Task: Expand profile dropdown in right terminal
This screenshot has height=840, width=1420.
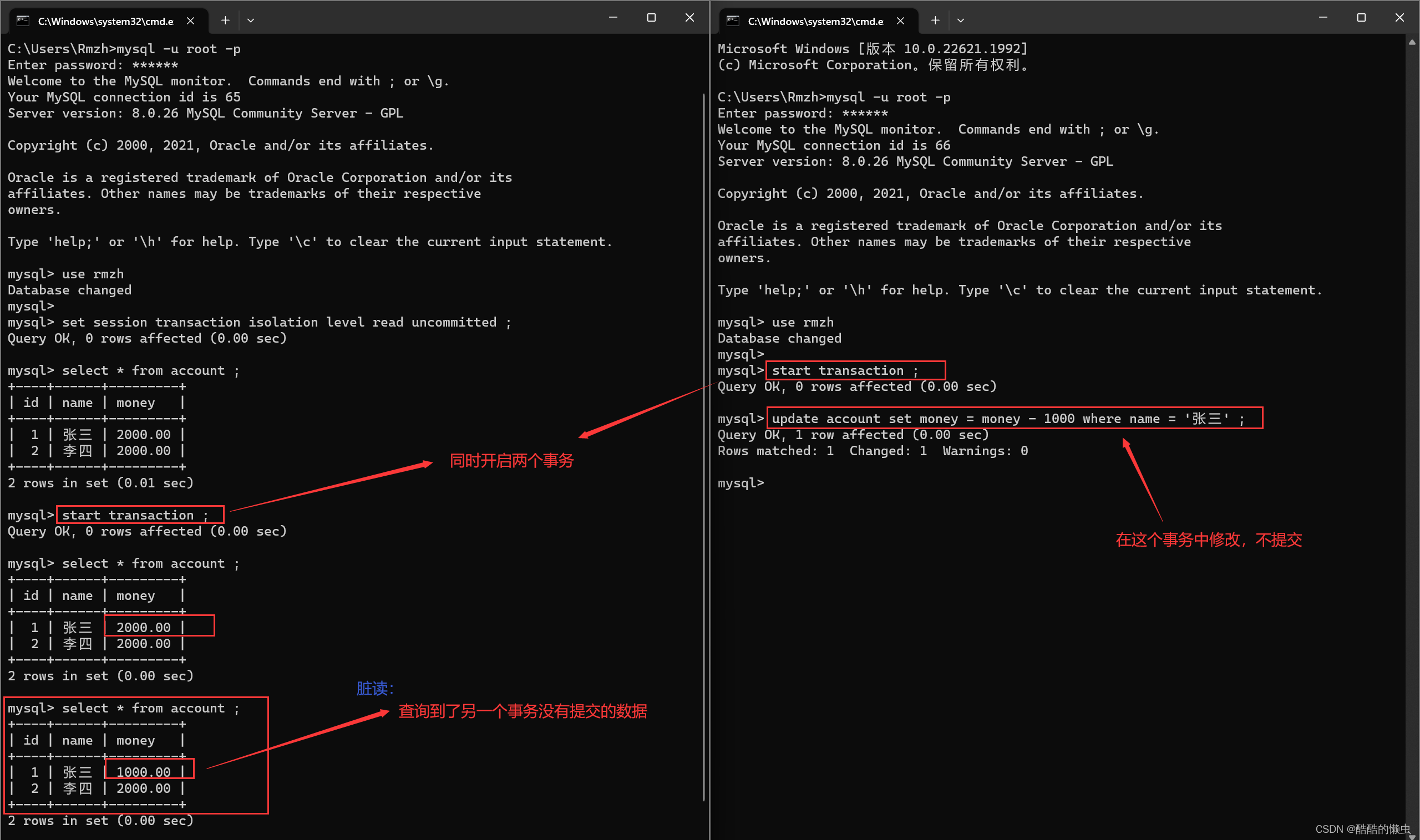Action: [x=961, y=21]
